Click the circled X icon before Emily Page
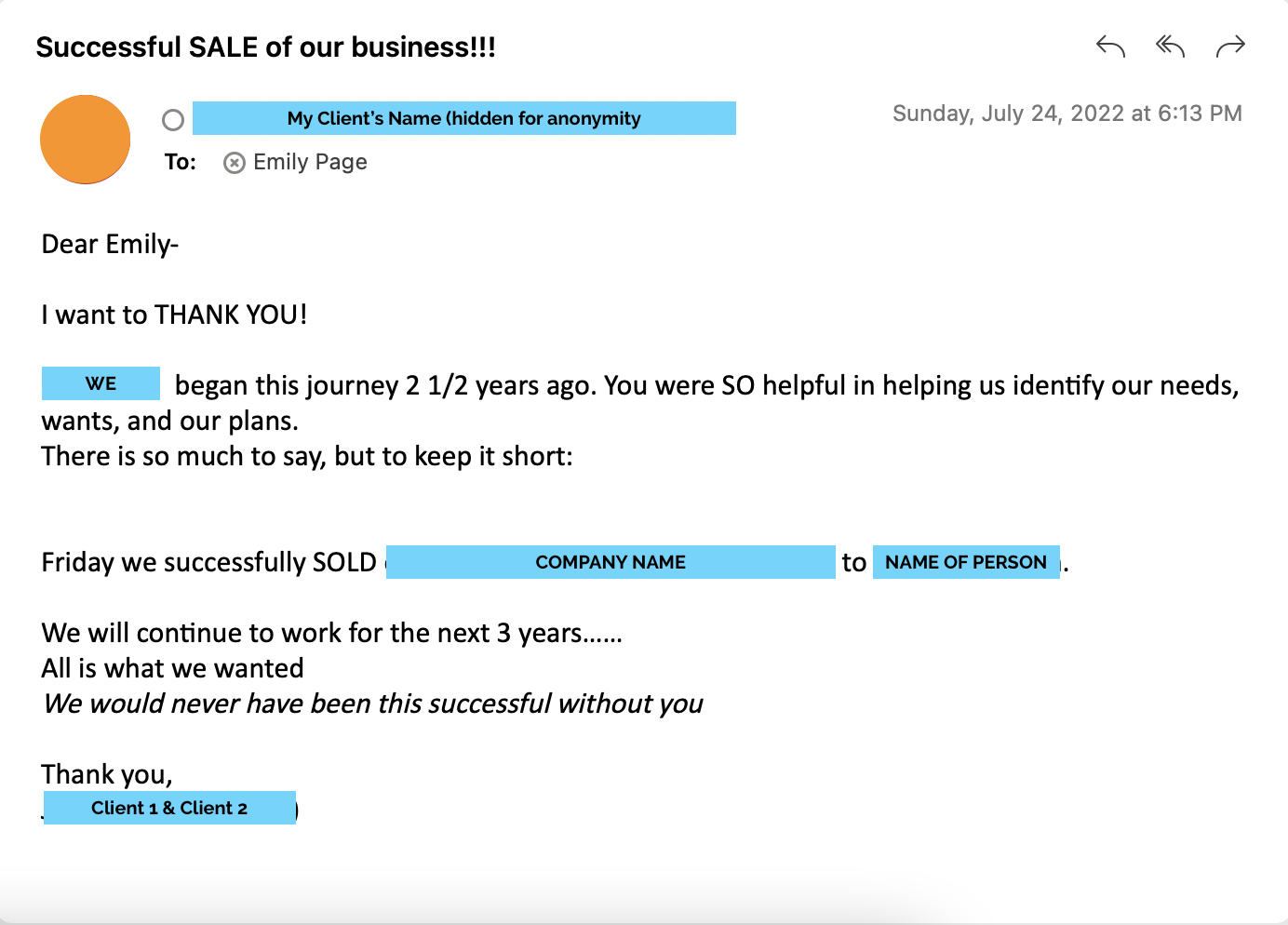1288x925 pixels. [235, 163]
